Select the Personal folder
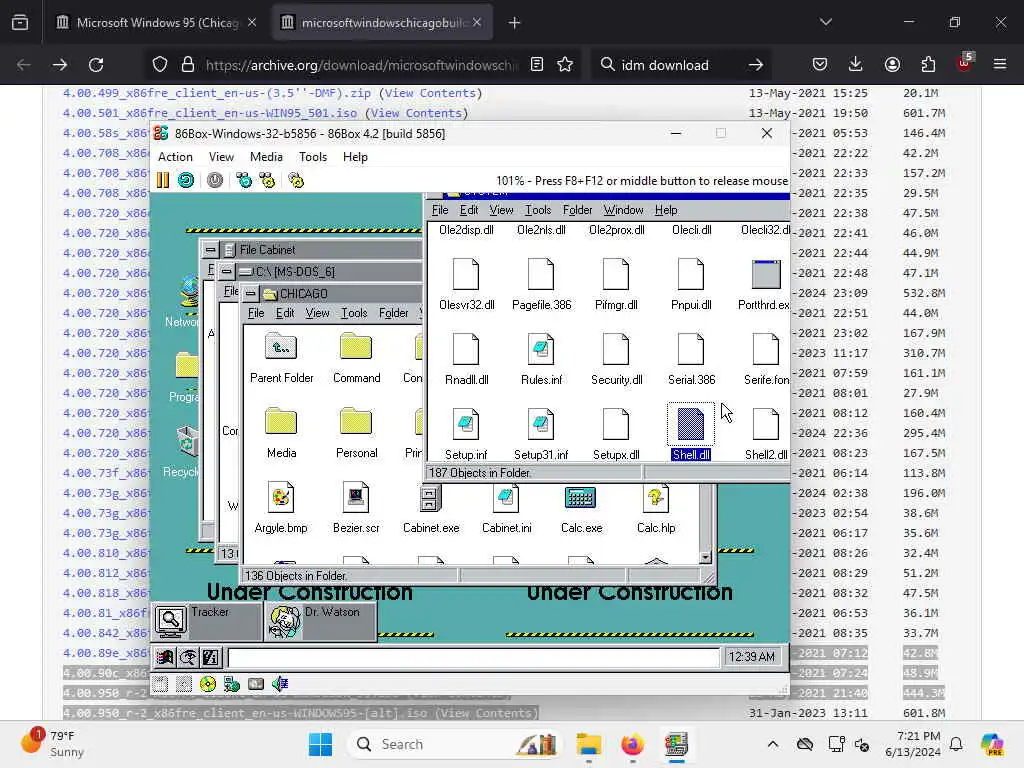The width and height of the screenshot is (1024, 768). point(356,421)
